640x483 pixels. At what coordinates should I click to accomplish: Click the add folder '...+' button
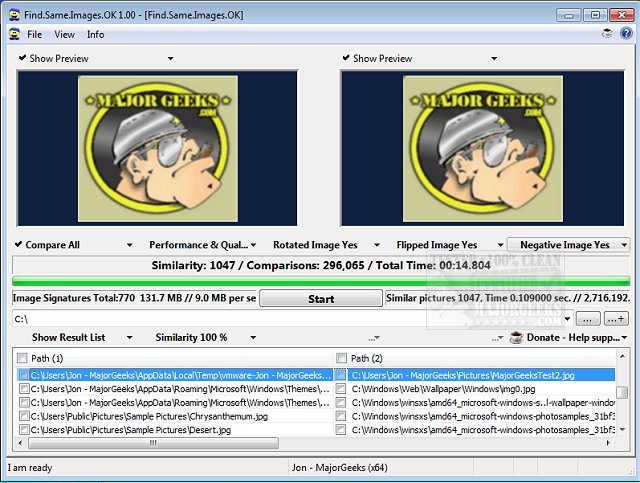(616, 319)
